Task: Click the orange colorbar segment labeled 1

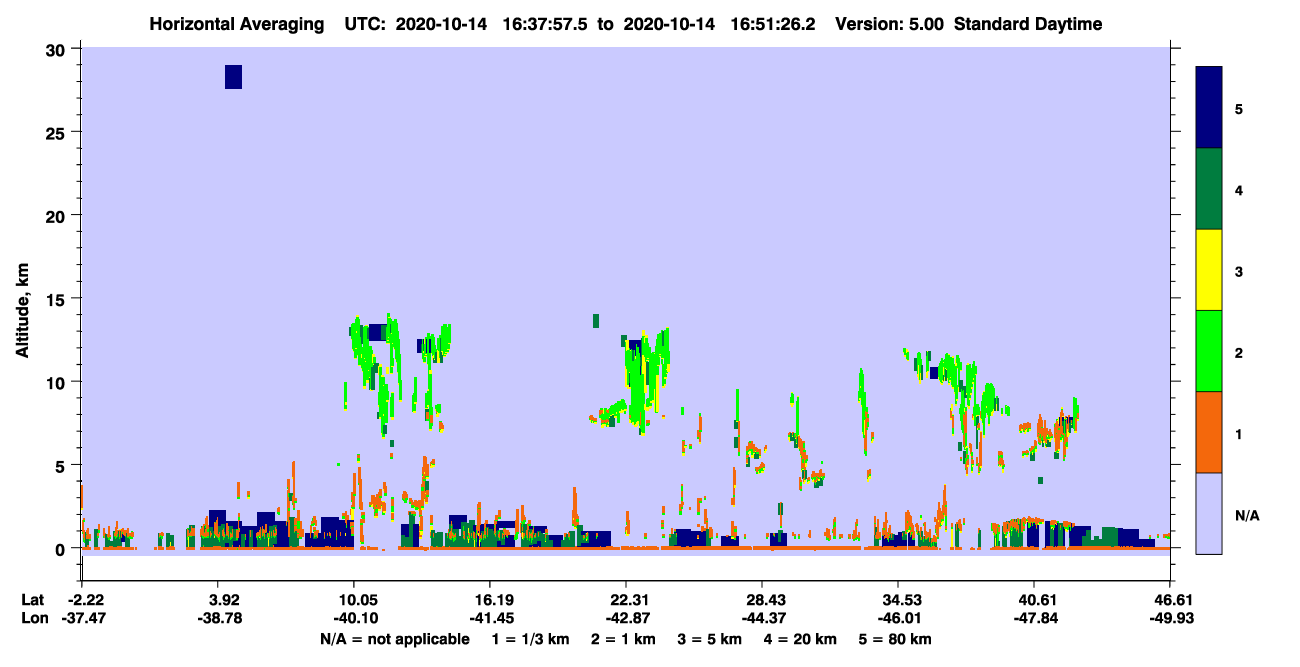Action: 1209,432
